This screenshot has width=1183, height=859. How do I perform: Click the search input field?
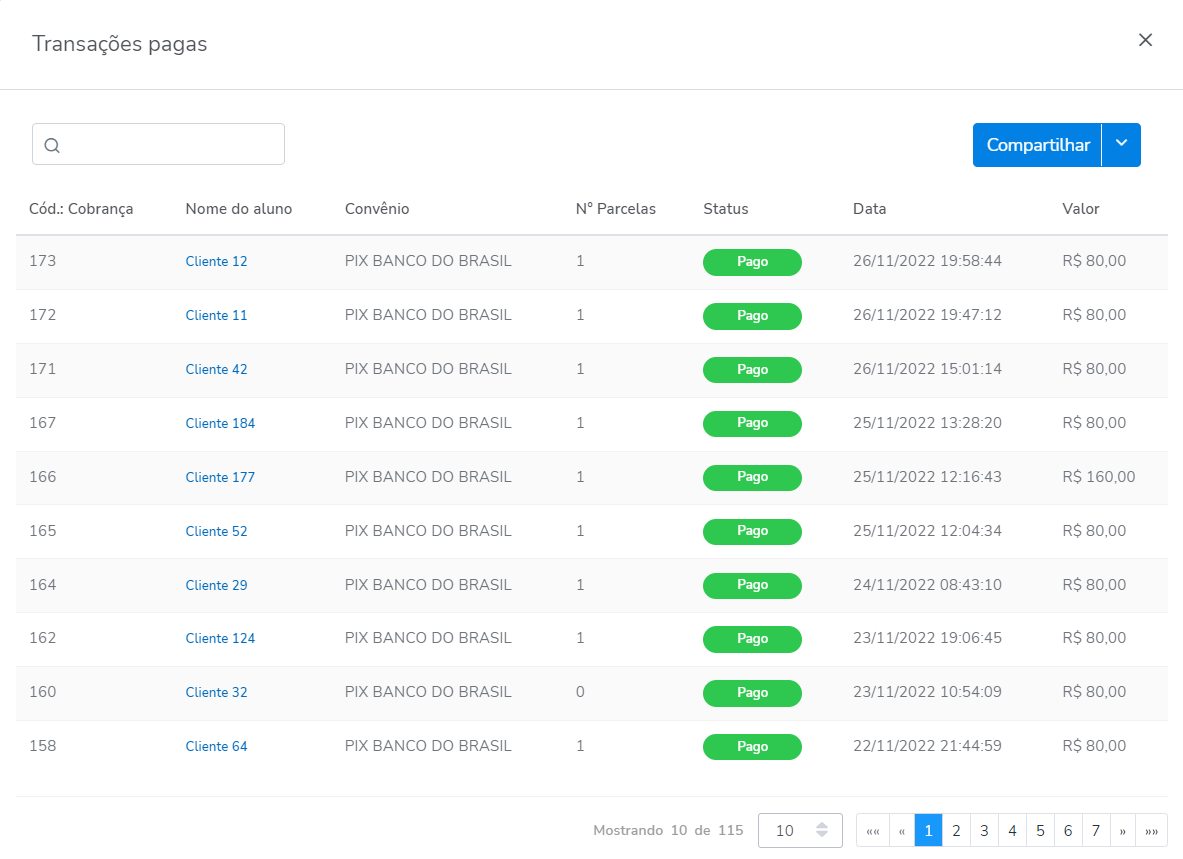(170, 144)
